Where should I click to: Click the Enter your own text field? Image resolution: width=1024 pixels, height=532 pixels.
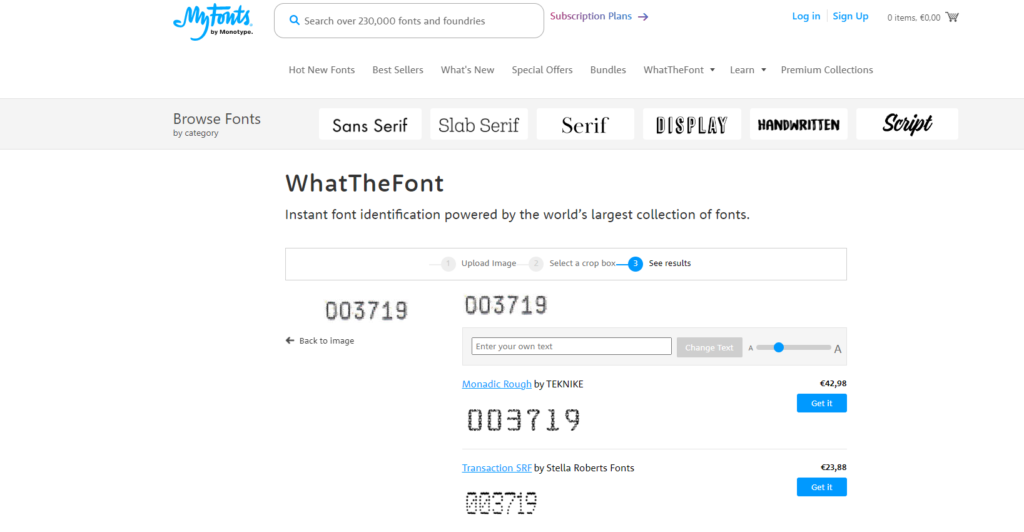click(571, 347)
